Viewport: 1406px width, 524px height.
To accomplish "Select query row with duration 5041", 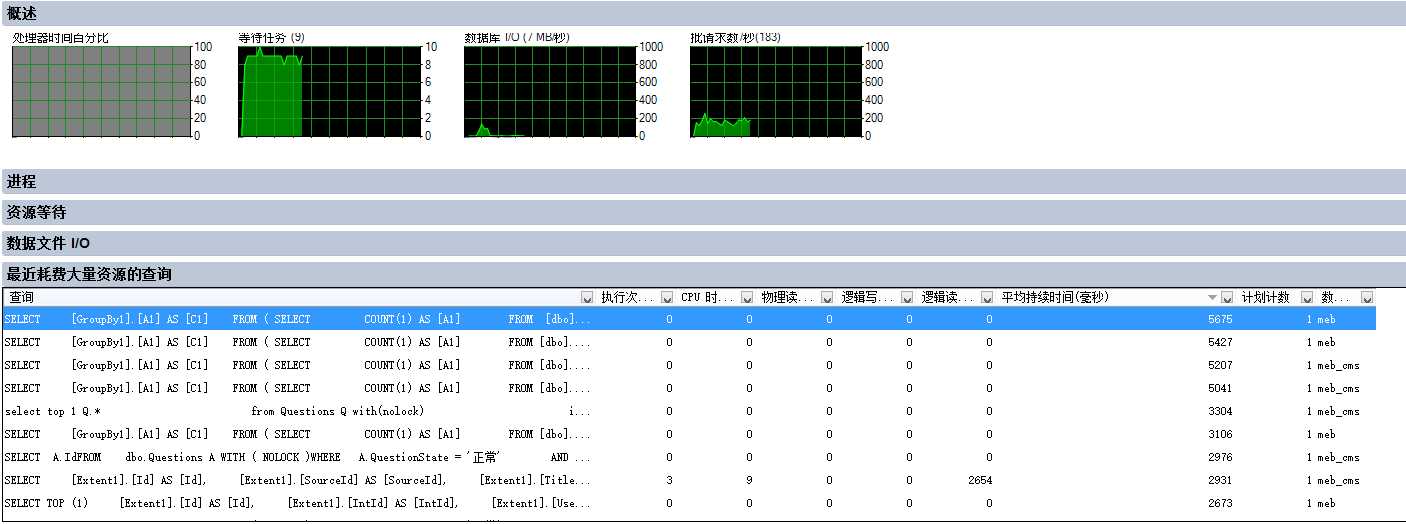I will pyautogui.click(x=689, y=388).
